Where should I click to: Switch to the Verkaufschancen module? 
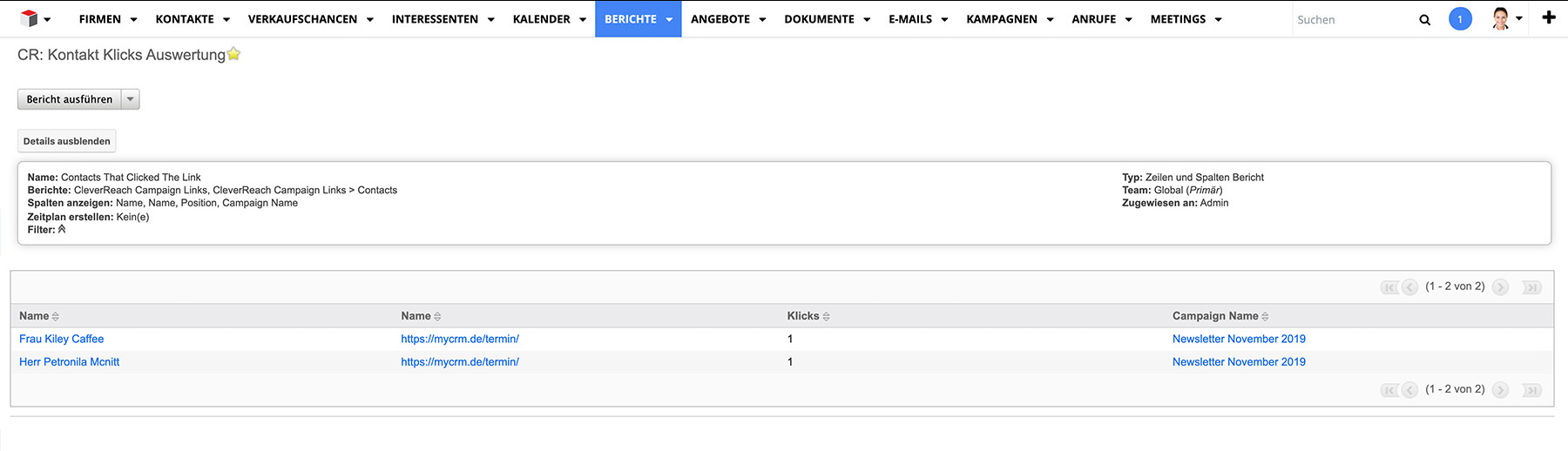click(x=302, y=19)
